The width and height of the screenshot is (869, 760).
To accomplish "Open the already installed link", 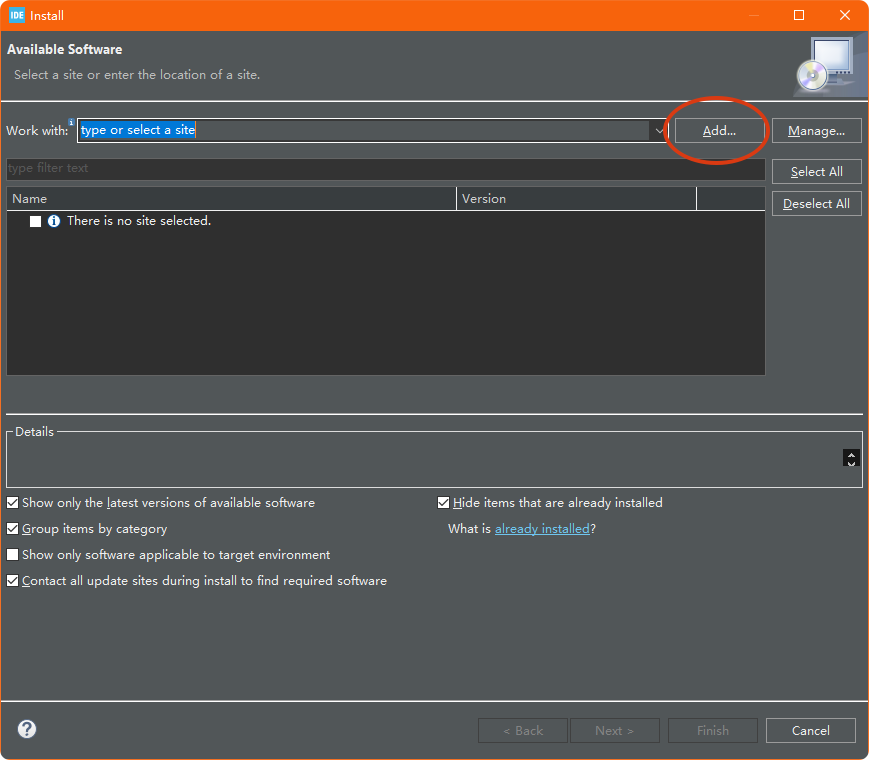I will point(542,529).
